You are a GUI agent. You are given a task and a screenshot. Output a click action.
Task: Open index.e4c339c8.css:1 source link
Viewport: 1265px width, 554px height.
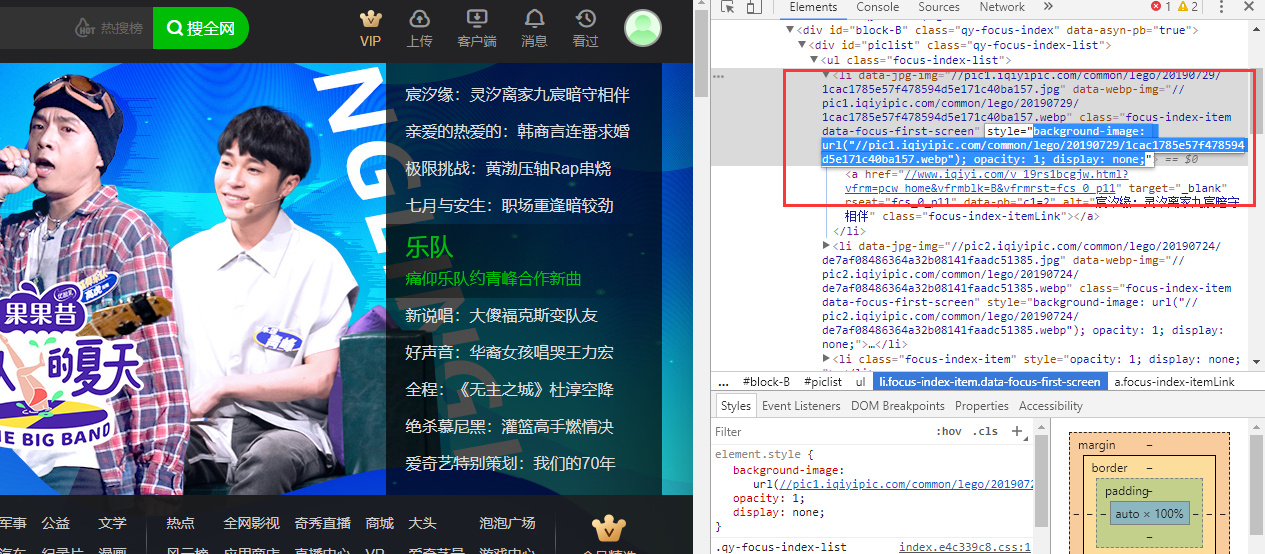coord(964,547)
